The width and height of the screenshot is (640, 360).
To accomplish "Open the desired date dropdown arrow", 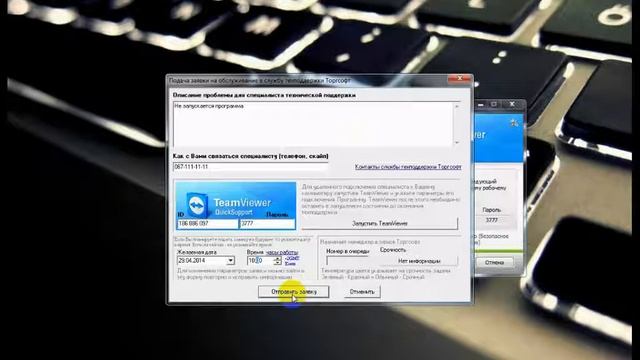I will click(x=231, y=260).
